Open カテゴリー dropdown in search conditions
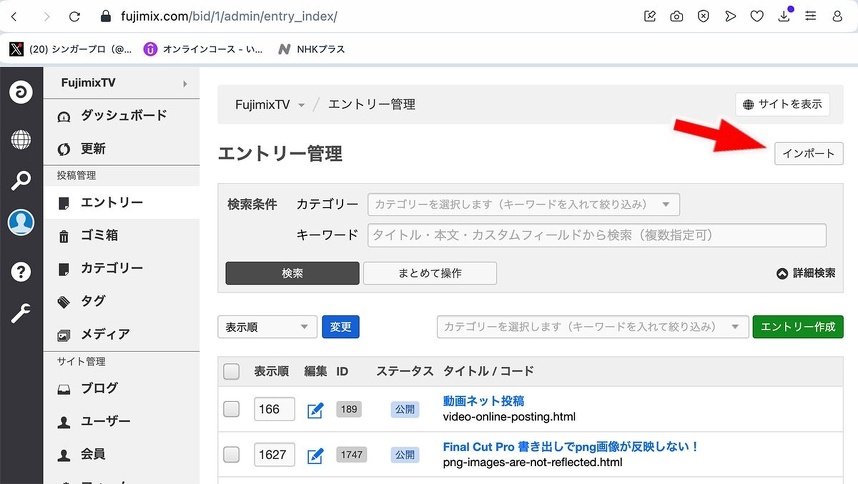The width and height of the screenshot is (858, 484). click(523, 204)
